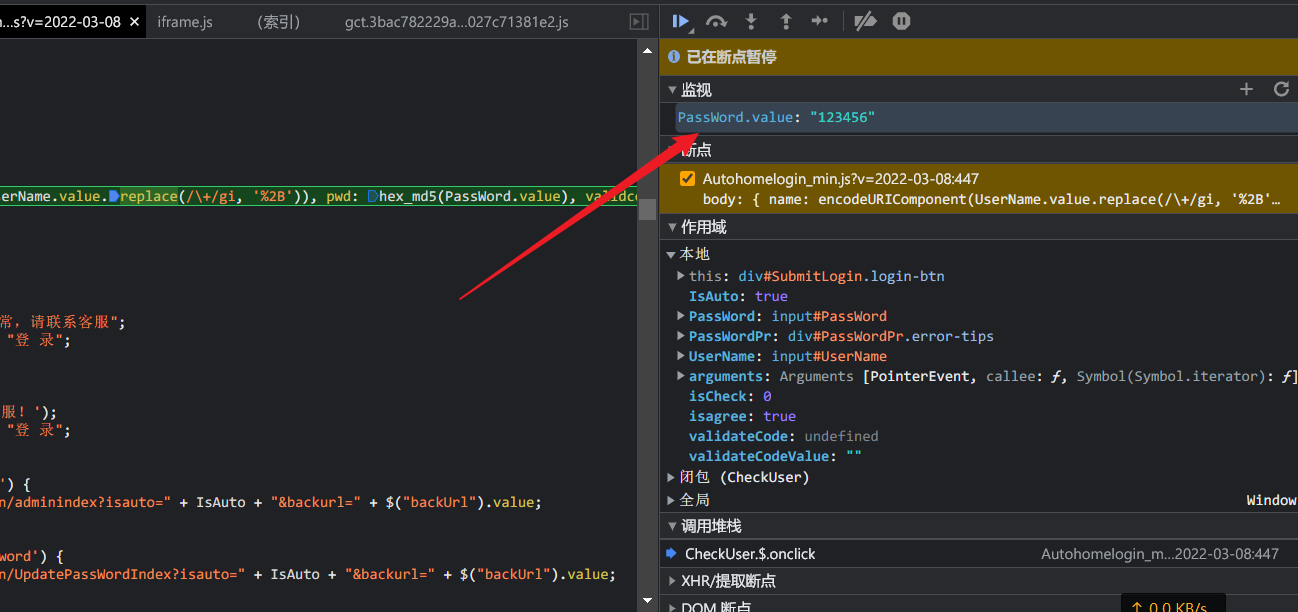This screenshot has height=612, width=1298.
Task: Toggle pause on exceptions icon
Action: (901, 21)
